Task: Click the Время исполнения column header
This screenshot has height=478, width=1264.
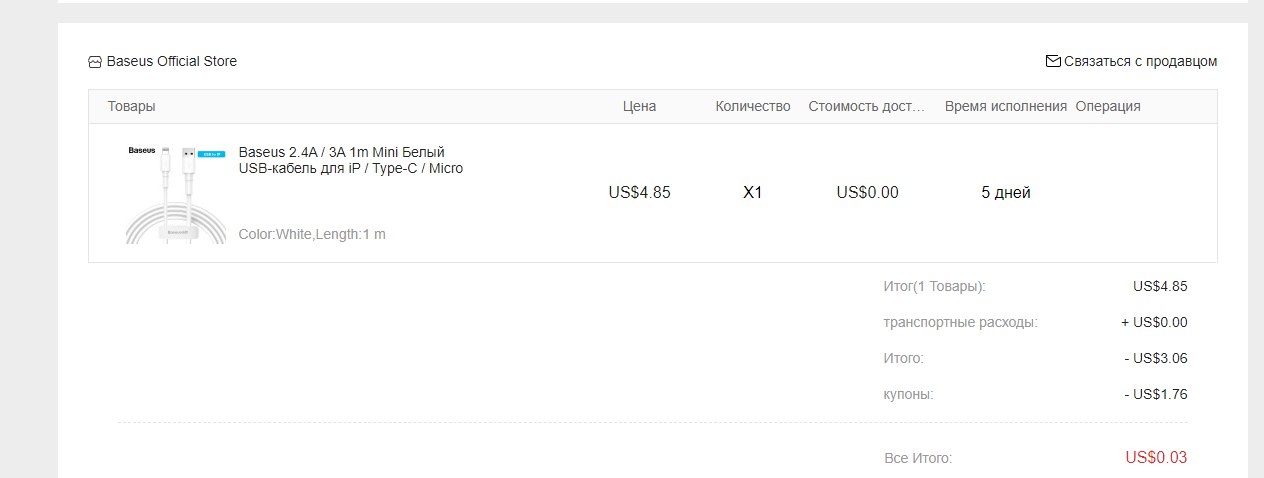Action: pyautogui.click(x=1006, y=106)
